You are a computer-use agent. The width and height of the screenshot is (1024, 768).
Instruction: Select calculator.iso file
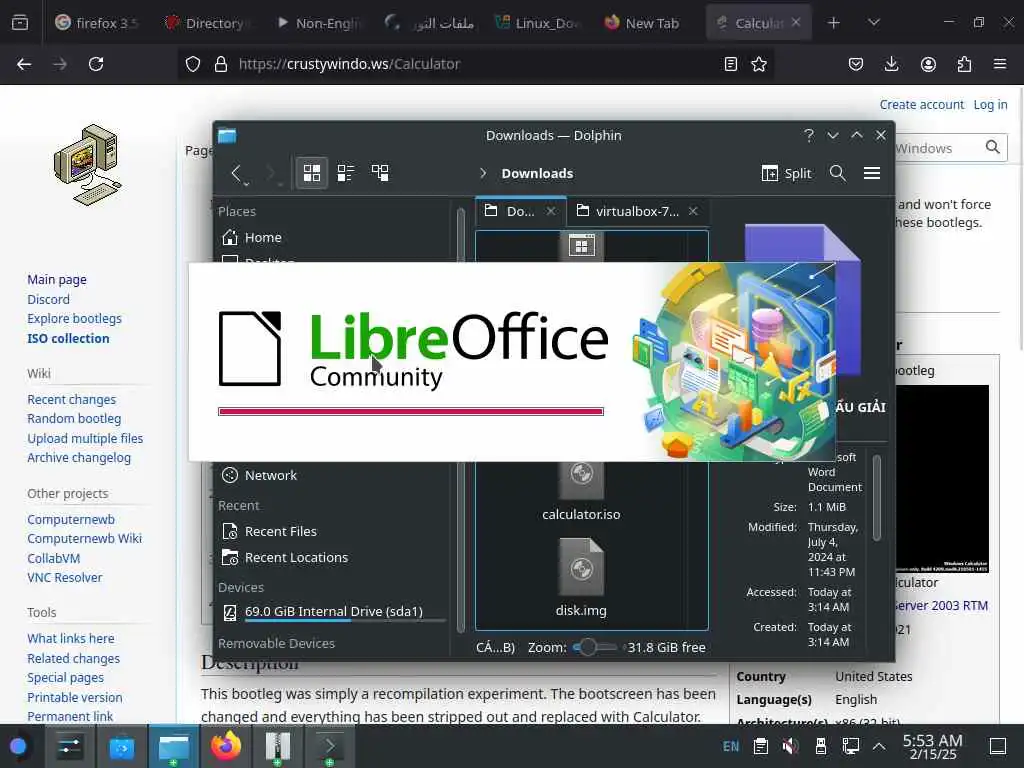point(581,491)
